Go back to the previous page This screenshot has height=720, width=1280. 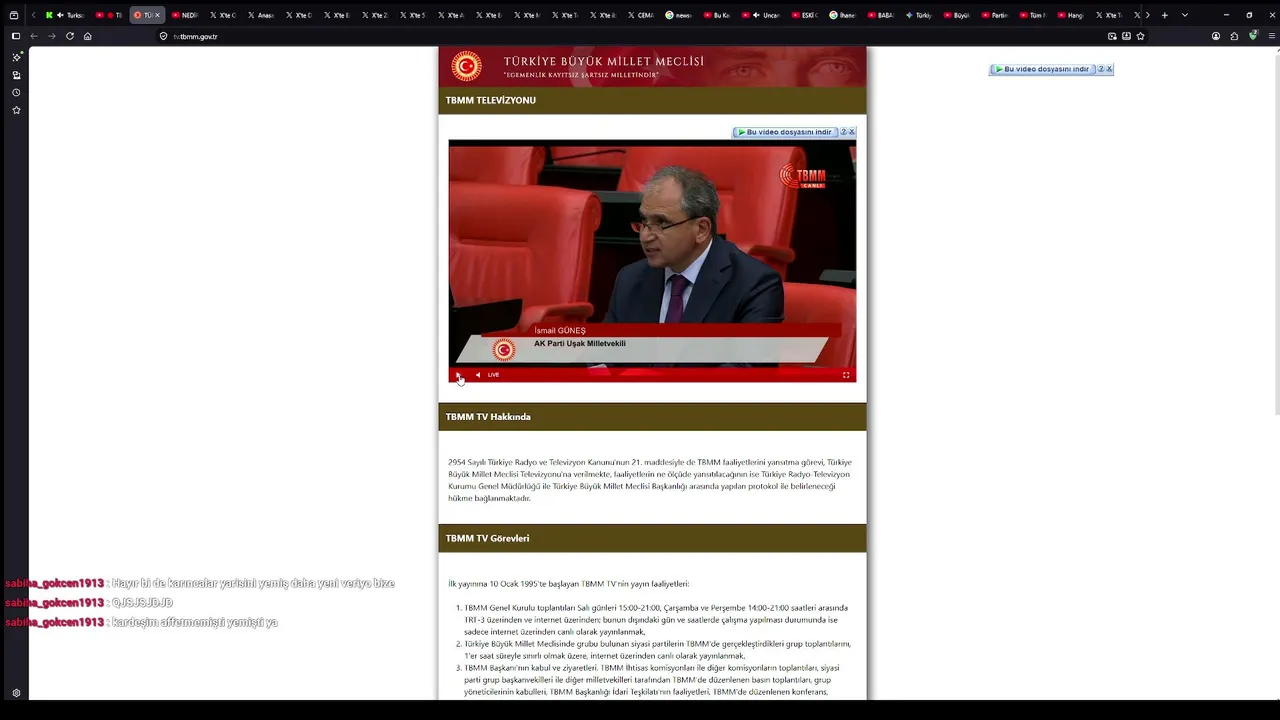coord(34,36)
